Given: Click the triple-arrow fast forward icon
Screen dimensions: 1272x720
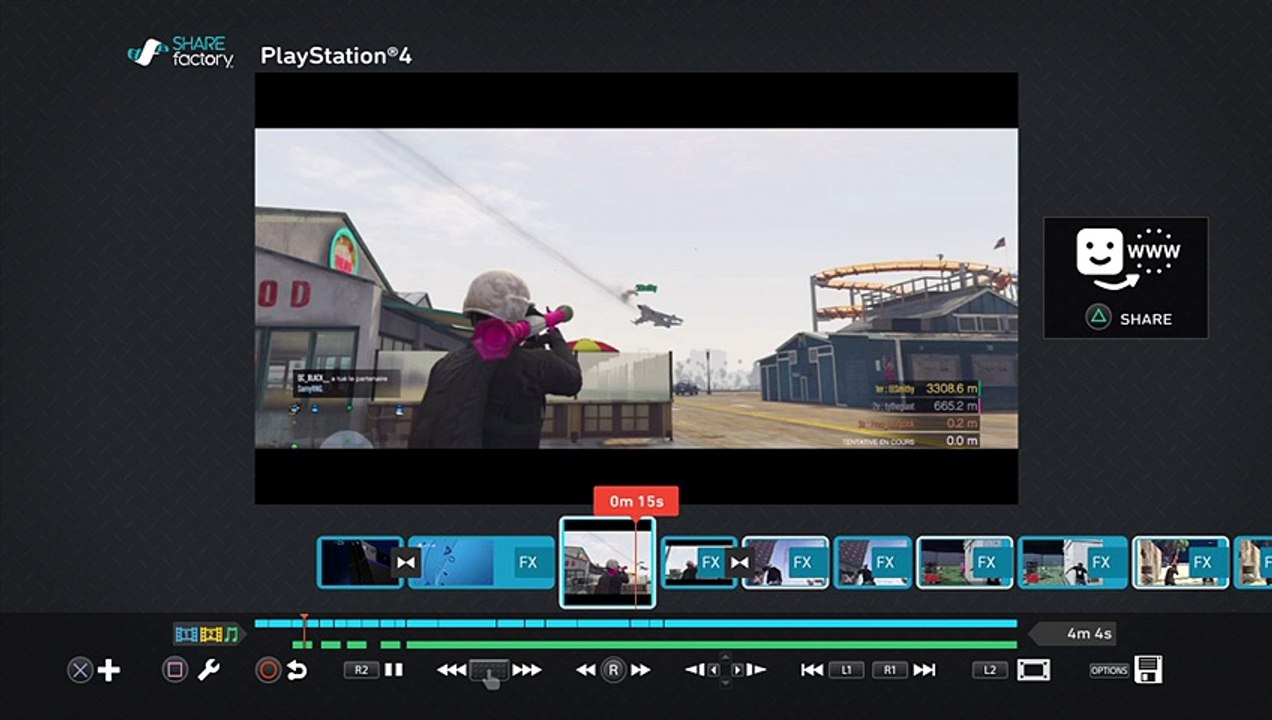Looking at the screenshot, I should (x=527, y=670).
